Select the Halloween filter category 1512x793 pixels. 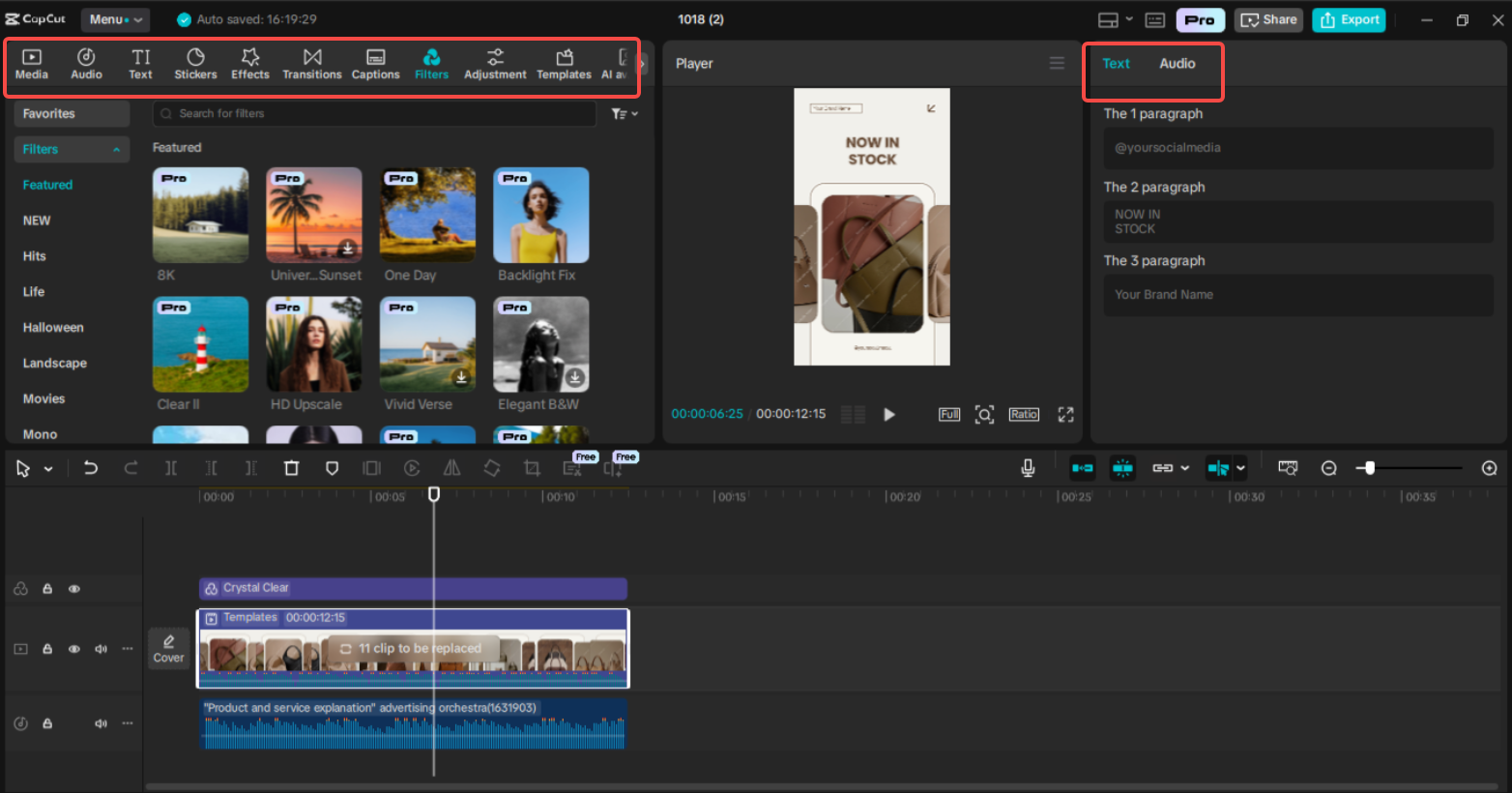53,328
